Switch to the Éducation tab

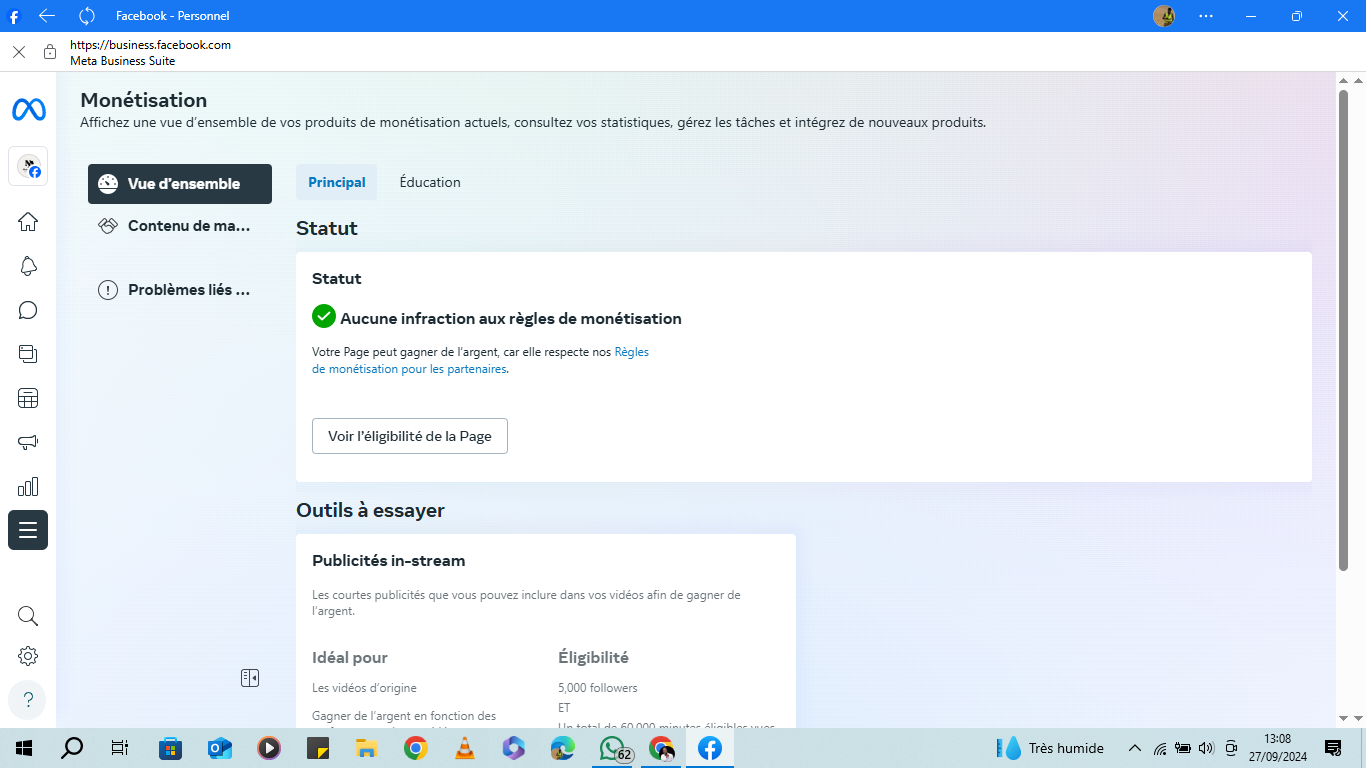(x=430, y=182)
